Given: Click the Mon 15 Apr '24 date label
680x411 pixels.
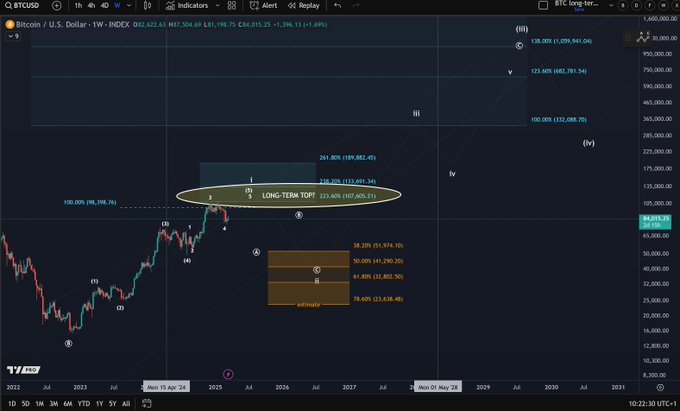Looking at the screenshot, I should [x=167, y=387].
